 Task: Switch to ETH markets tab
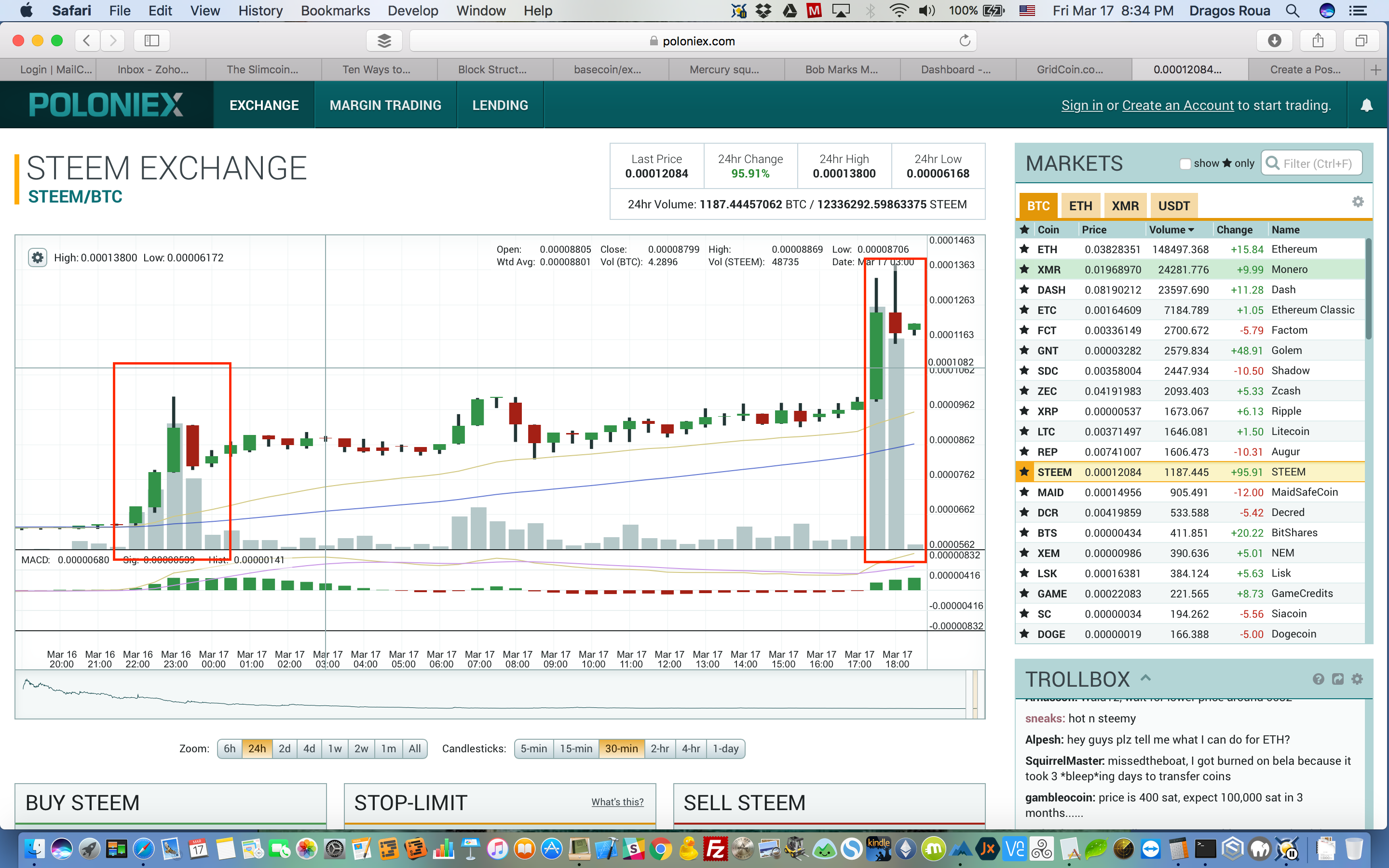point(1080,205)
